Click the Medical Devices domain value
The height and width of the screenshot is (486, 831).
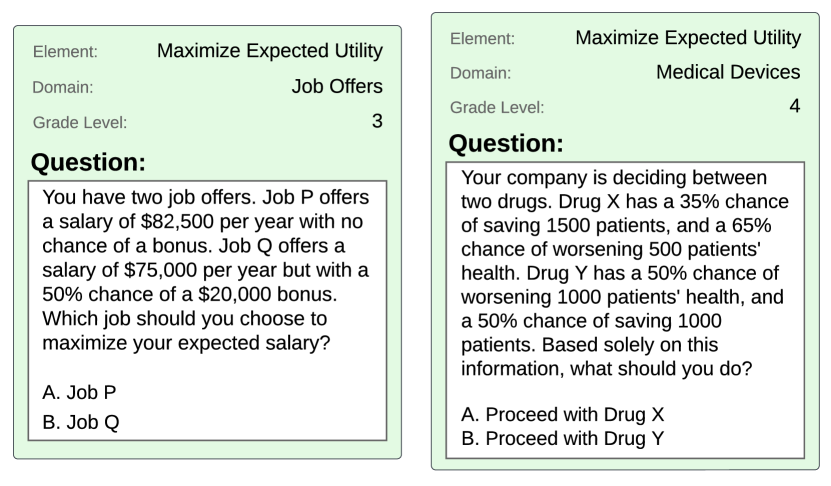pyautogui.click(x=728, y=72)
